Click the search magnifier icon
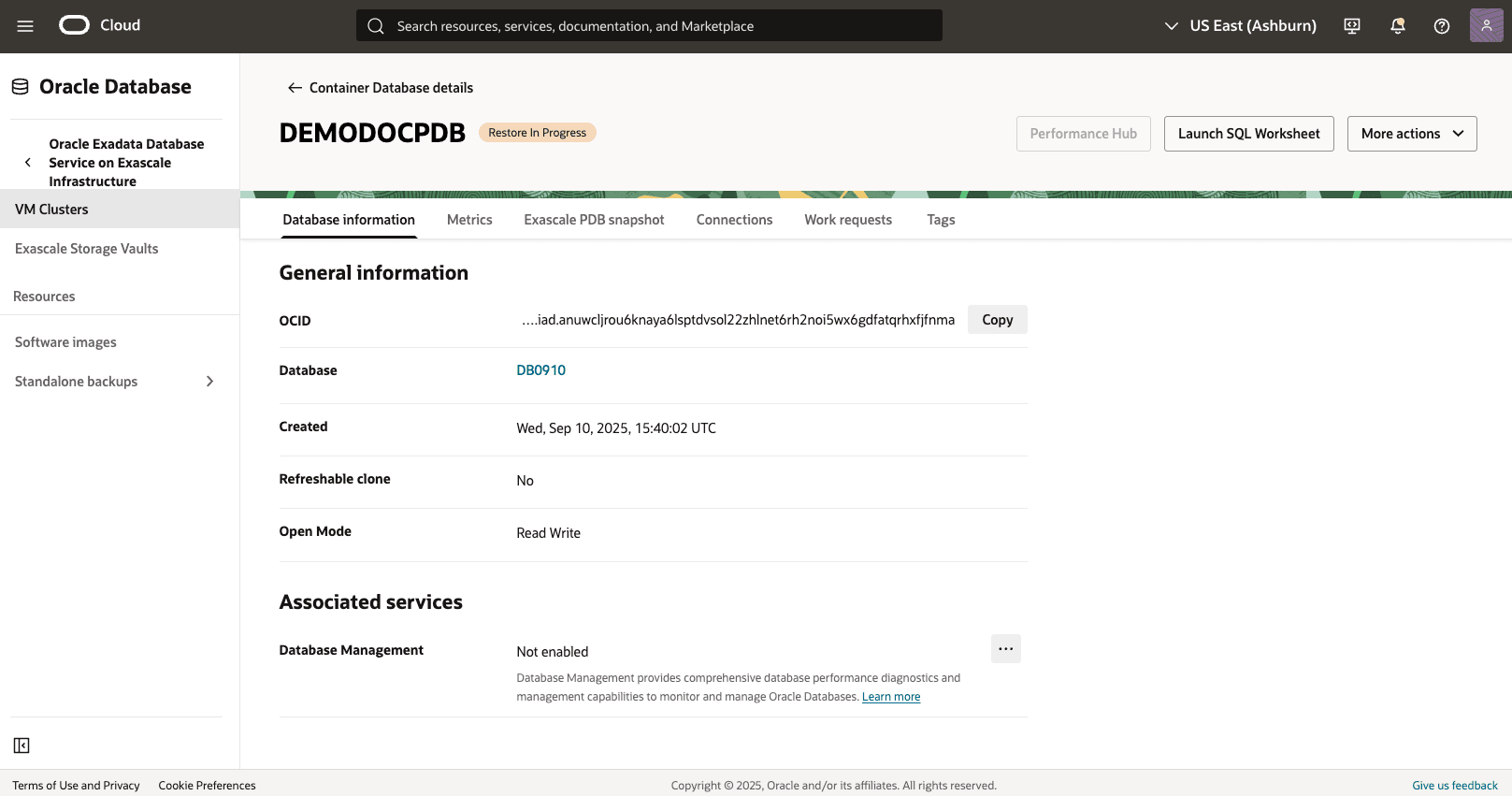 [376, 26]
